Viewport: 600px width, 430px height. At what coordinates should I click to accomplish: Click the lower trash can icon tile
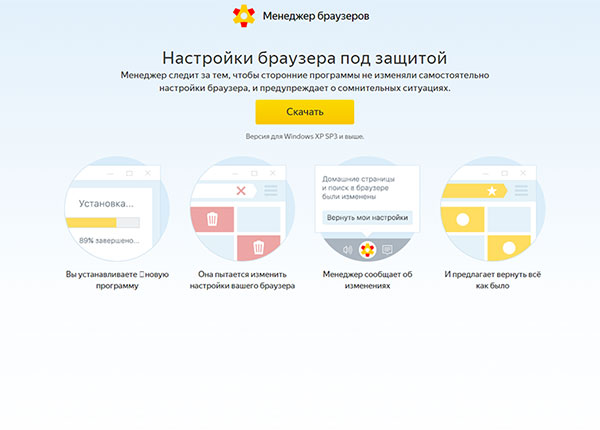pos(259,248)
